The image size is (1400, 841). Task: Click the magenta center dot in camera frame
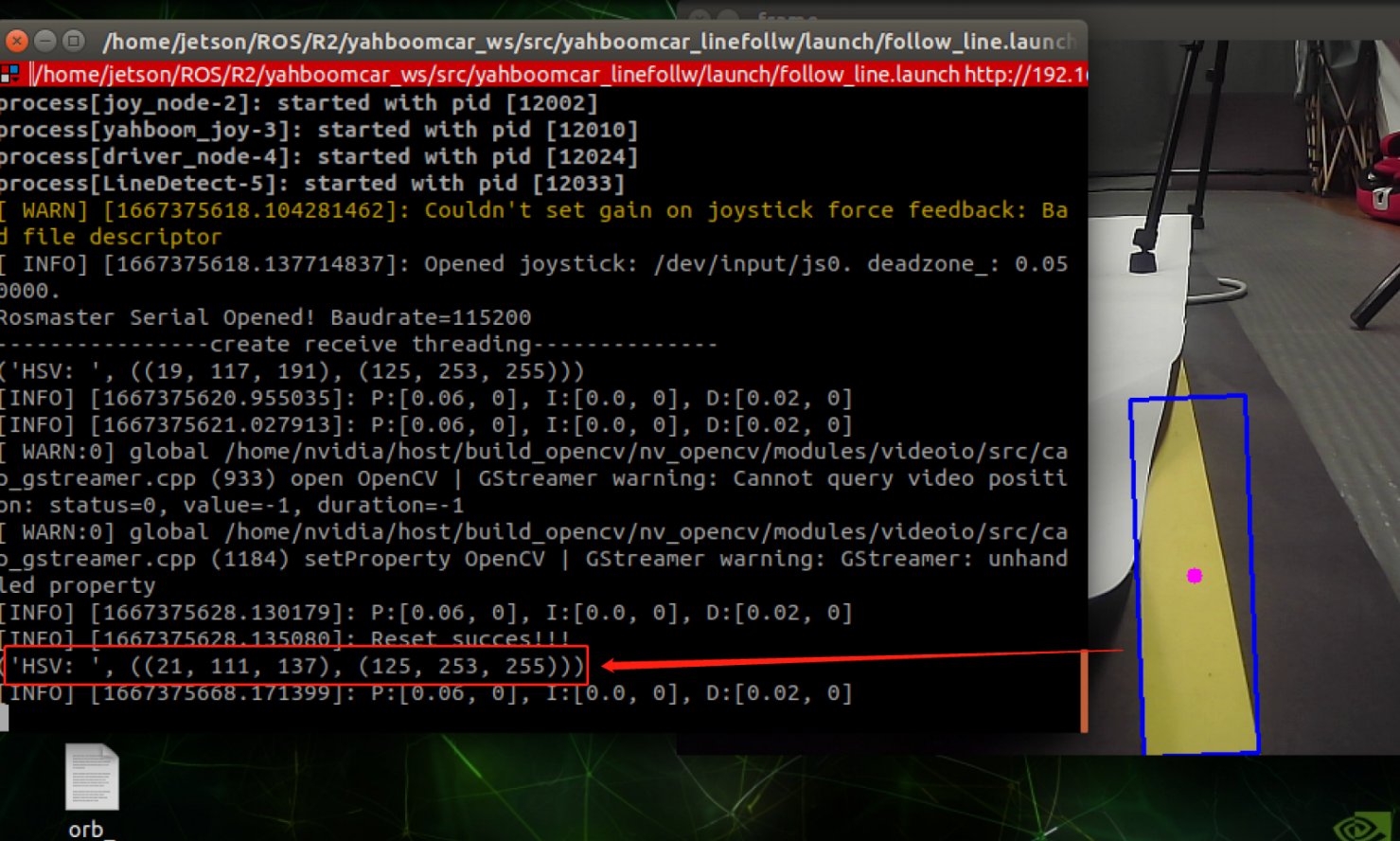tap(1195, 576)
